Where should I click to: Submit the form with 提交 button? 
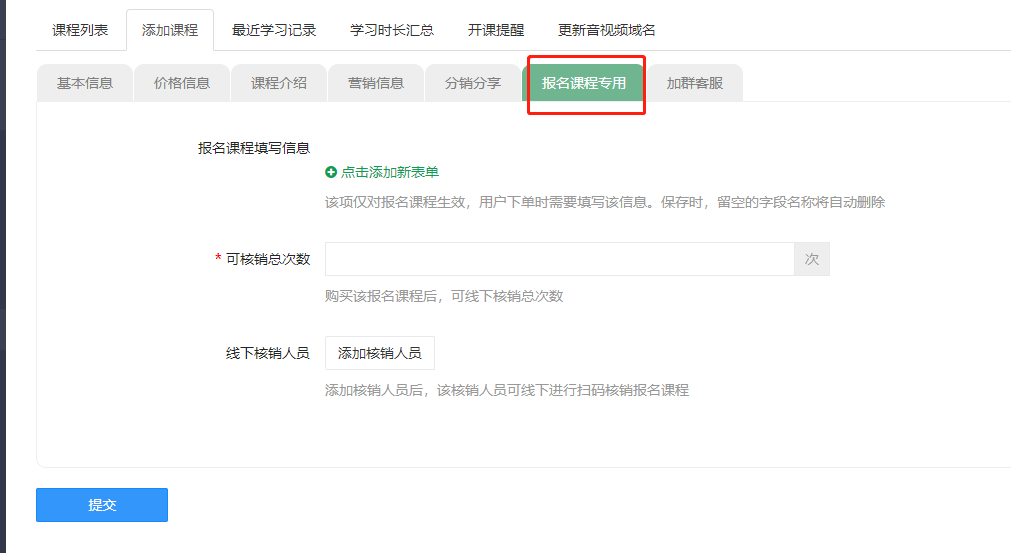102,505
